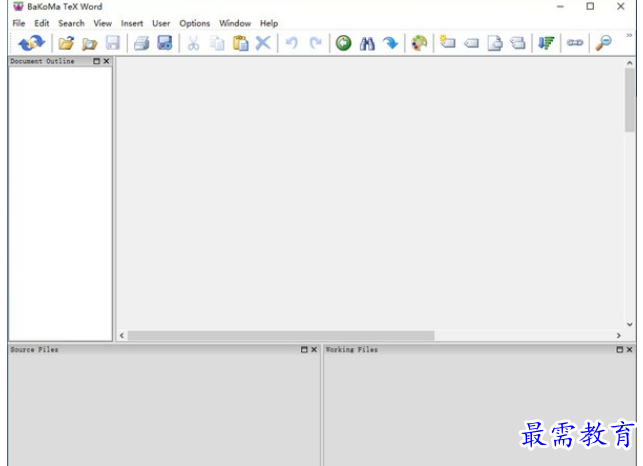Click the new tag with star icon
The height and width of the screenshot is (466, 643).
pyautogui.click(x=447, y=42)
